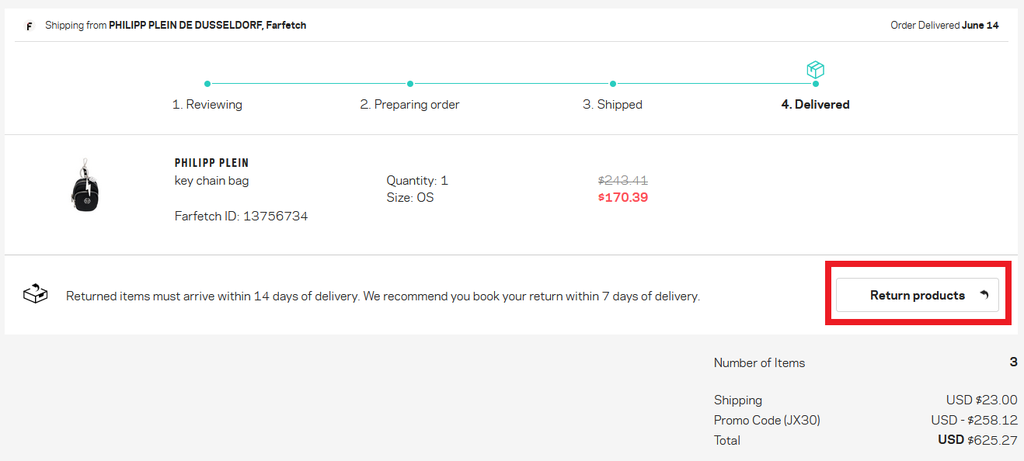Click the sale price $170.39
This screenshot has width=1024, height=461.
tap(623, 197)
